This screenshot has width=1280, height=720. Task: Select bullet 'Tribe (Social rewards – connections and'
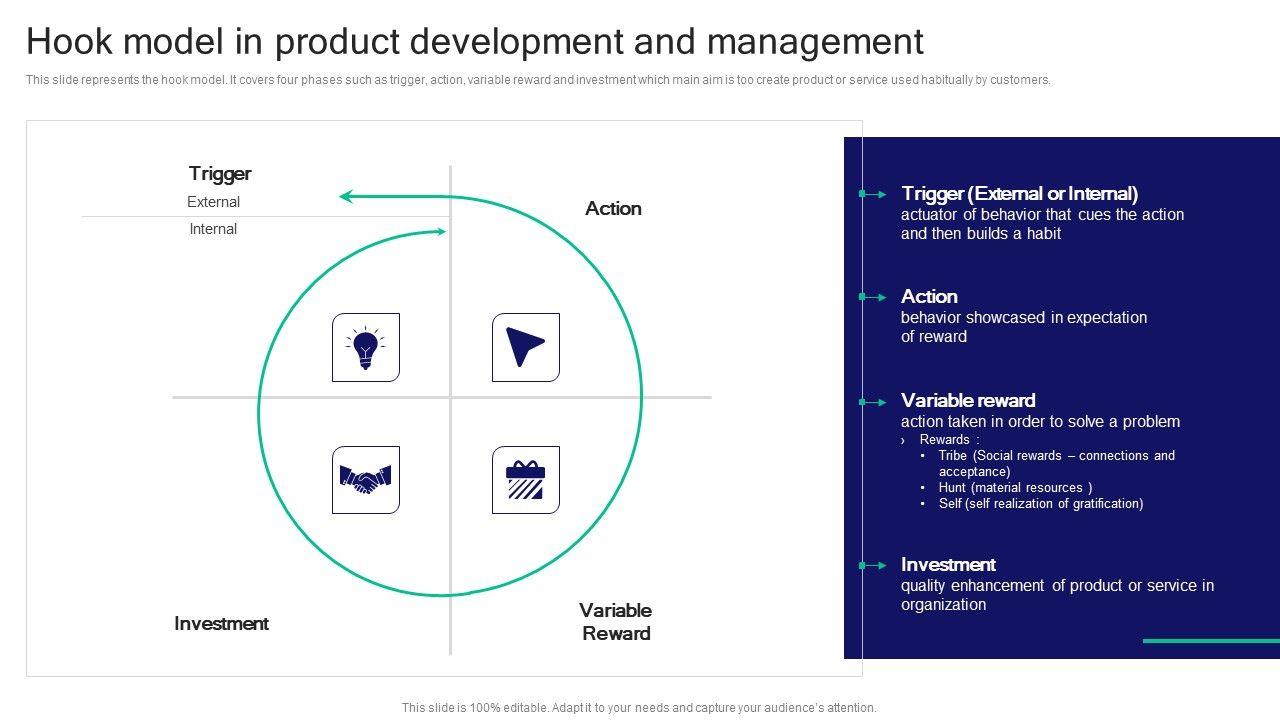tap(1057, 455)
